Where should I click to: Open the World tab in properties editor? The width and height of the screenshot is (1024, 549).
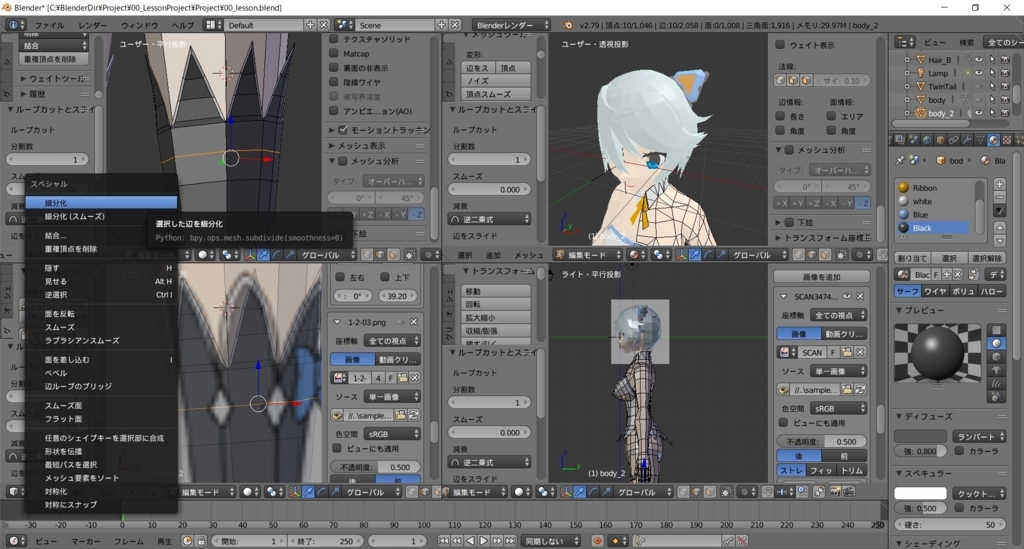pyautogui.click(x=927, y=140)
